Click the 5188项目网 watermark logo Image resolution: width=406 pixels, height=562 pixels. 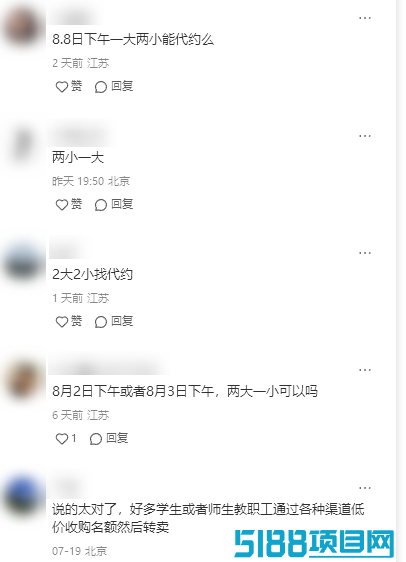[315, 544]
